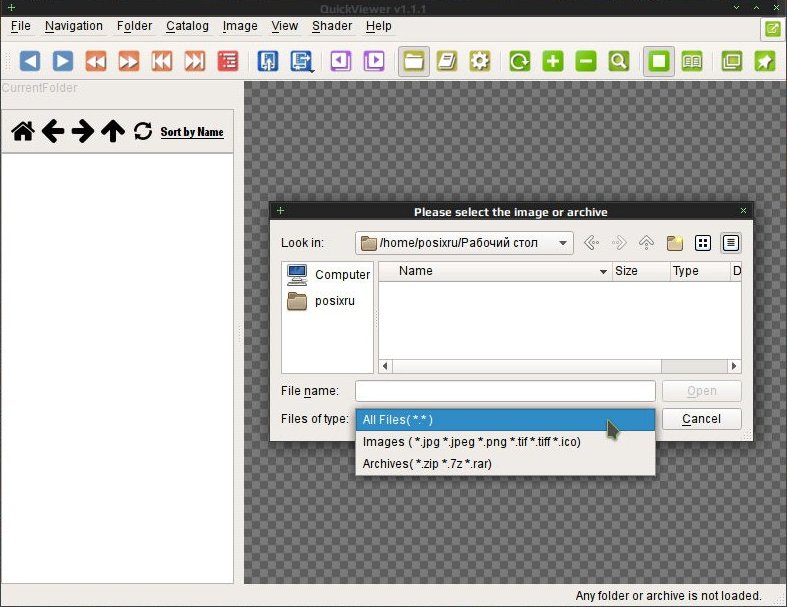
Task: Click the next page blue arrow icon
Action: [x=63, y=61]
